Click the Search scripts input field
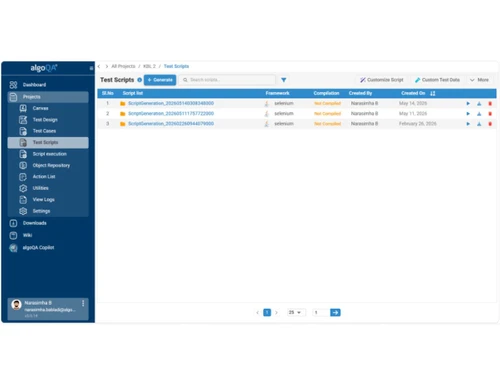This screenshot has width=500, height=375. point(227,80)
